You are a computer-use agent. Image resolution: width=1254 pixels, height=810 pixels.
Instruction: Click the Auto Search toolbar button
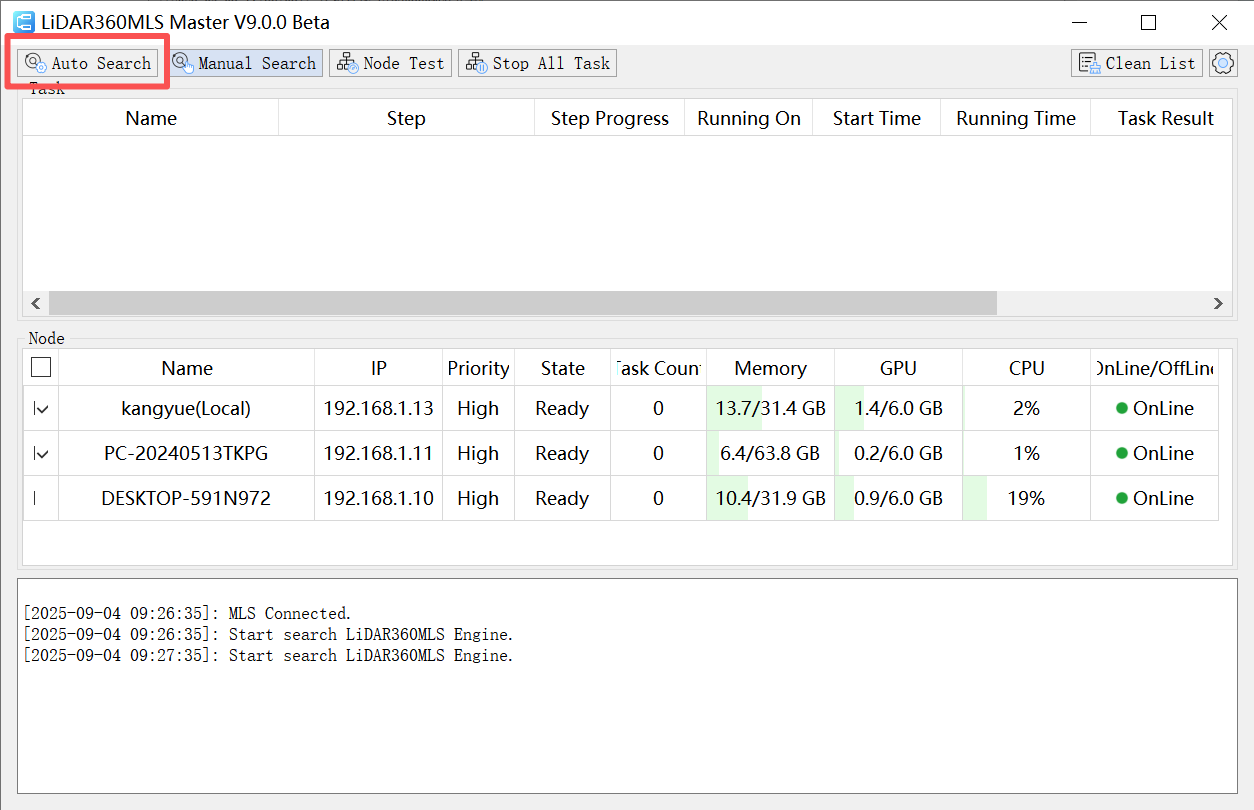click(x=88, y=63)
